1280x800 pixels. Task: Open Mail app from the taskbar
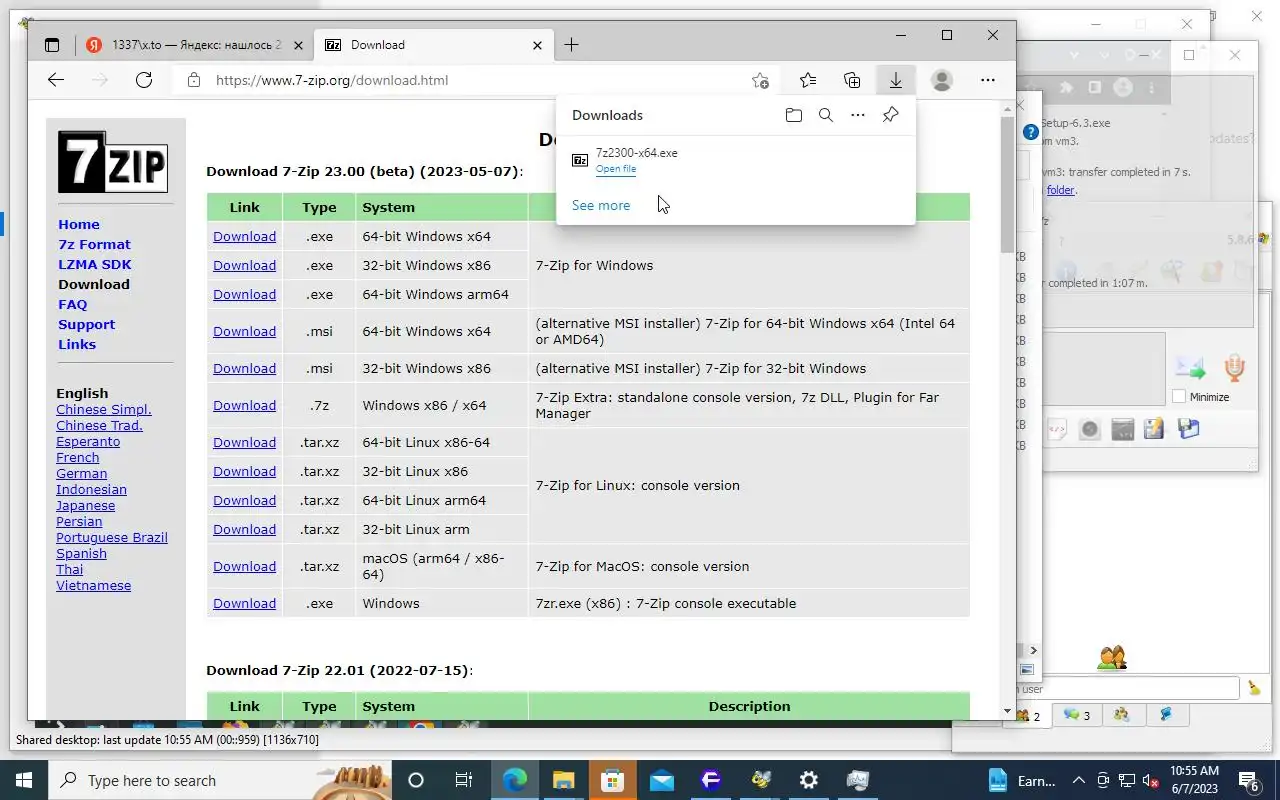click(x=662, y=780)
